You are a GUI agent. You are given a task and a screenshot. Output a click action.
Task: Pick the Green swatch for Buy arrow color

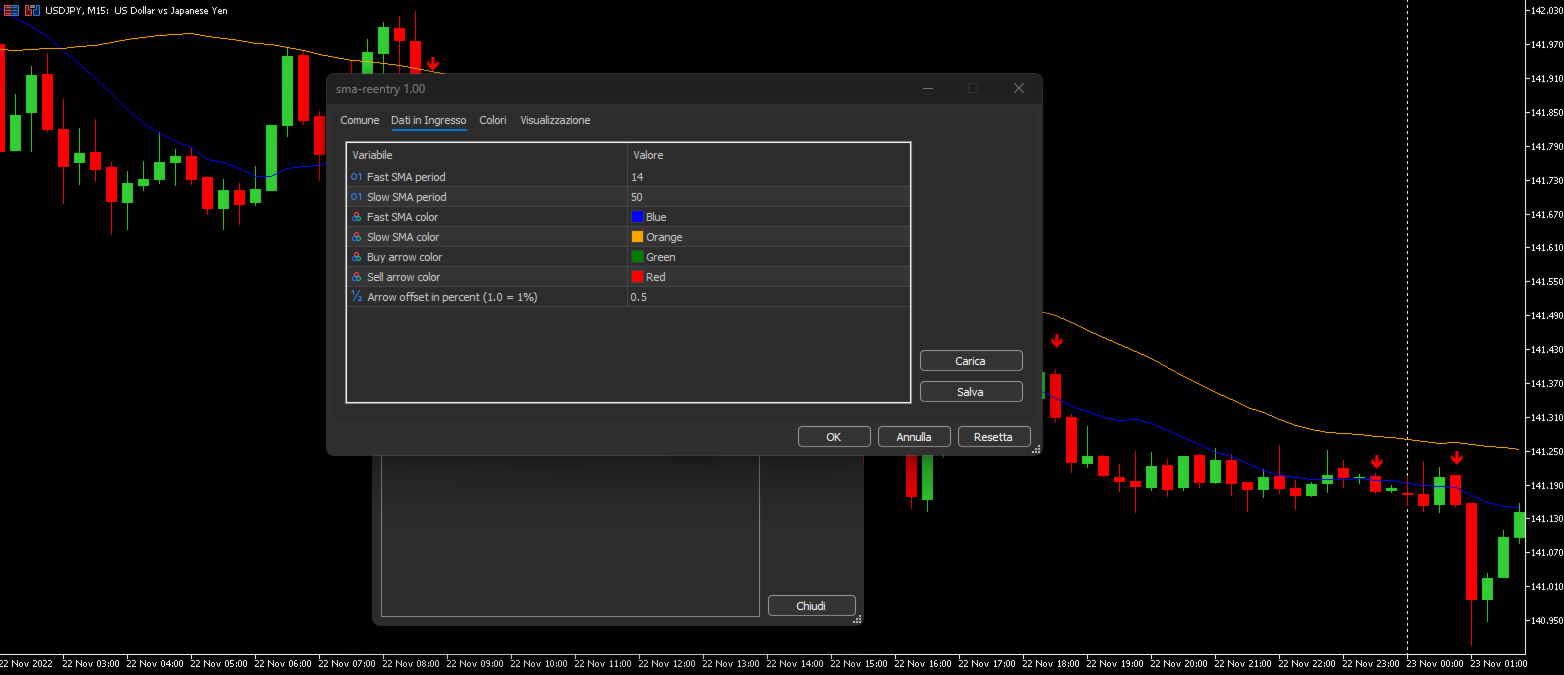tap(637, 257)
